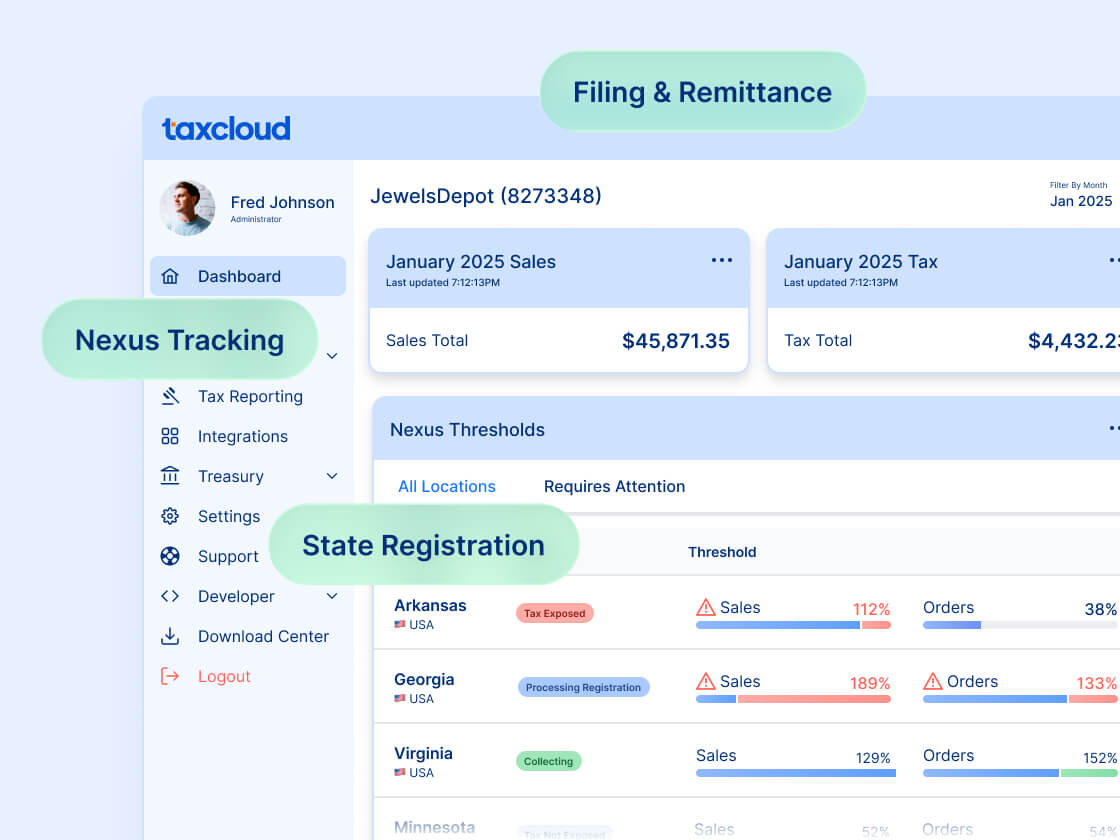Select the Developer code brackets icon

[x=170, y=596]
